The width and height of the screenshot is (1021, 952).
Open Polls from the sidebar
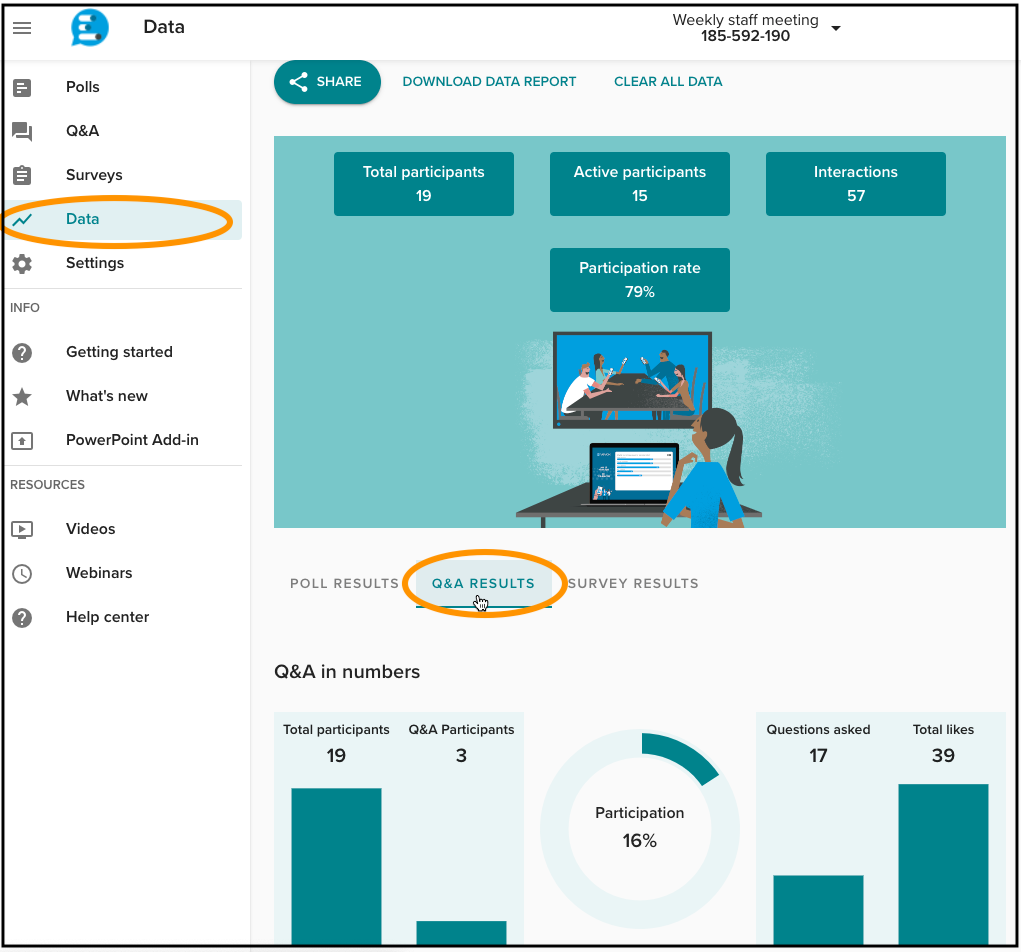click(x=124, y=87)
